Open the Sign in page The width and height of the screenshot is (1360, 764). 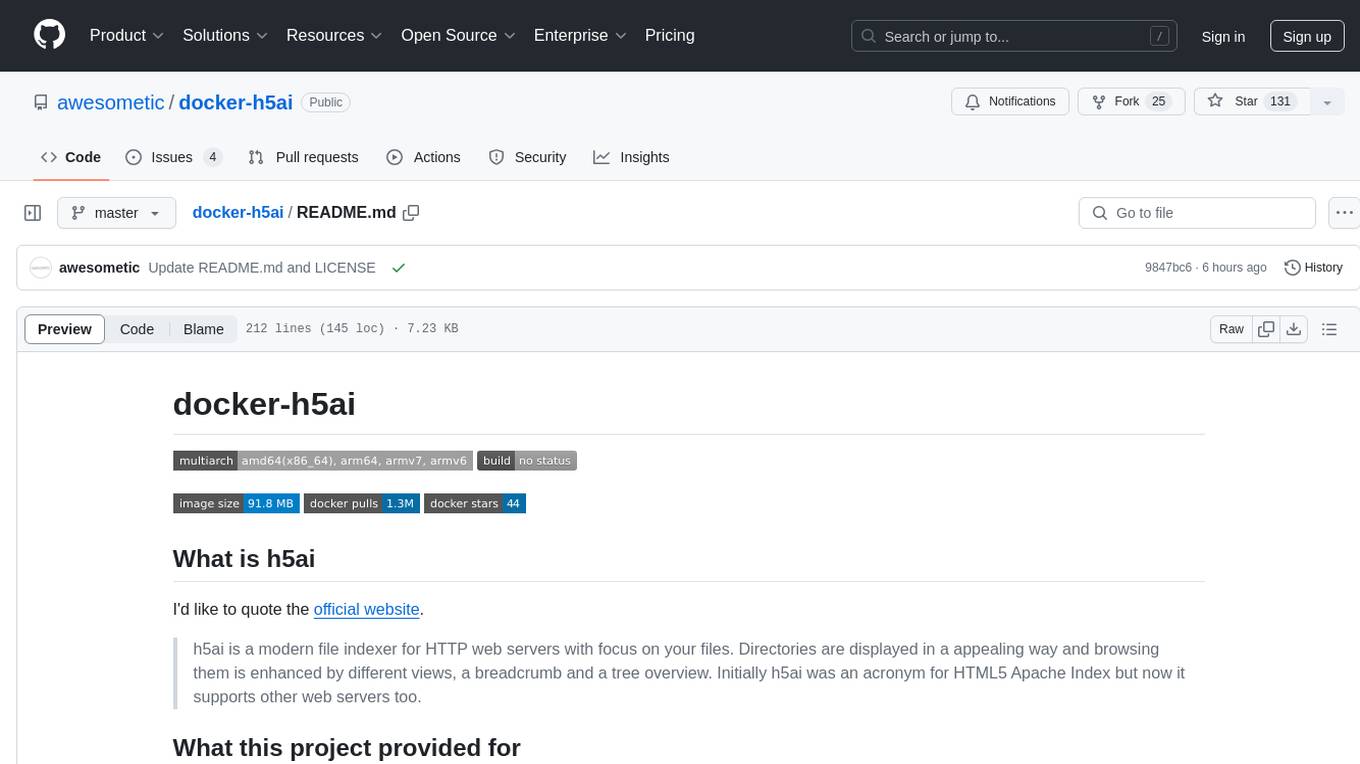(x=1223, y=36)
